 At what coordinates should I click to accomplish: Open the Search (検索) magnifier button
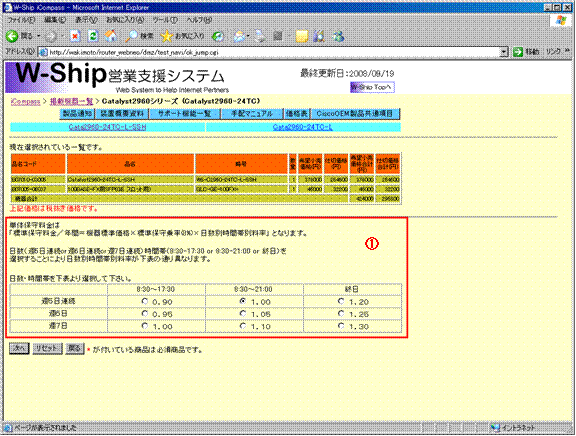[x=139, y=36]
